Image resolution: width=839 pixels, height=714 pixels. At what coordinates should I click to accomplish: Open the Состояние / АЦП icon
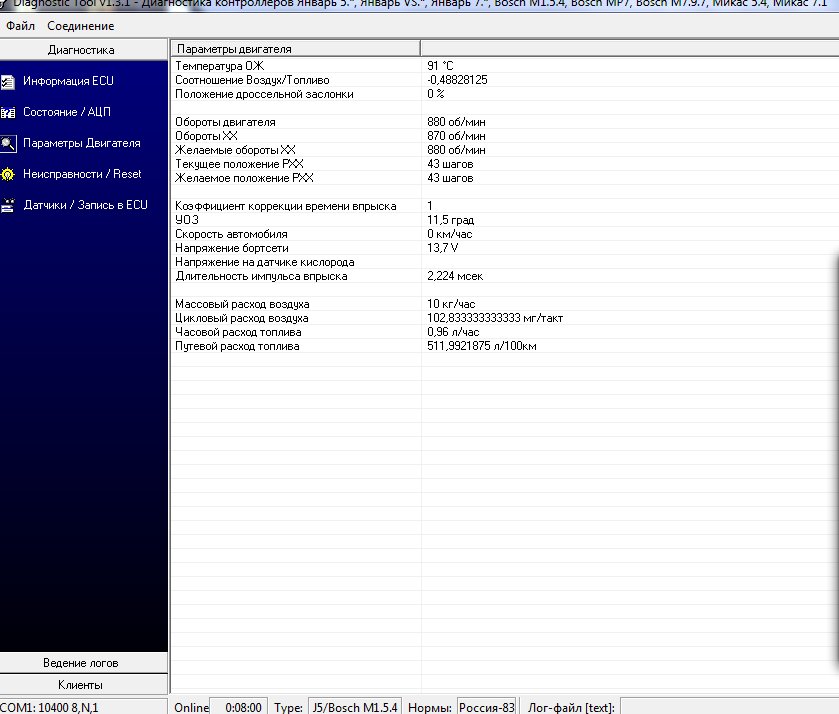point(8,112)
